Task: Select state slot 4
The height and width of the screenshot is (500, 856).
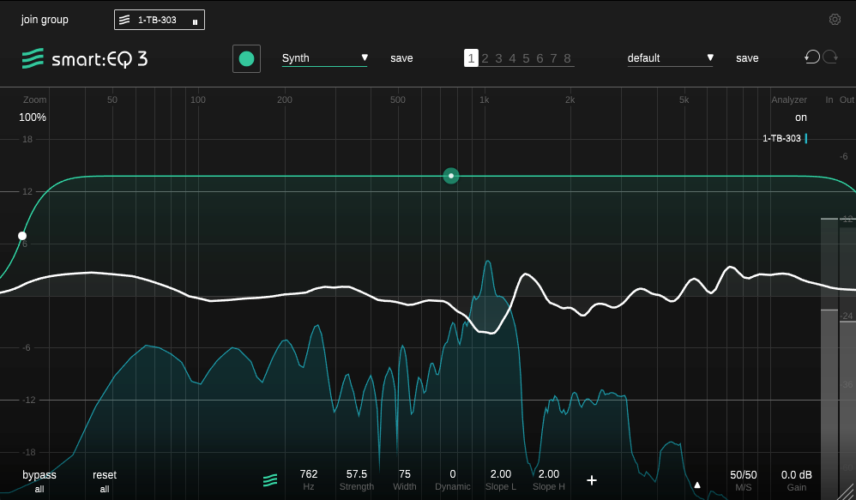Action: 512,58
